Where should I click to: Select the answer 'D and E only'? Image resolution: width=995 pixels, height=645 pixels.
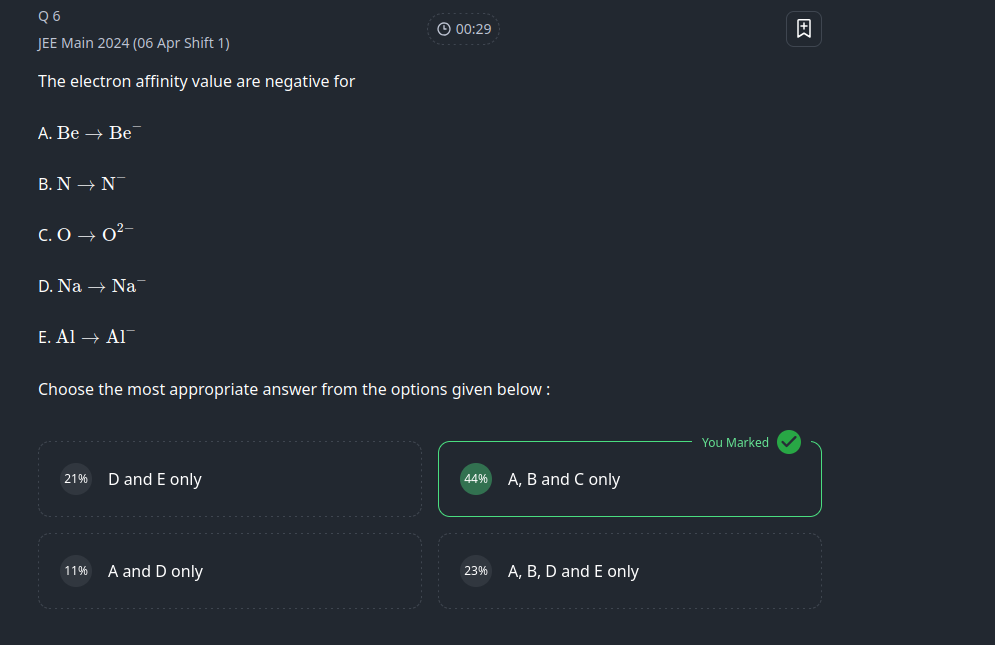155,479
